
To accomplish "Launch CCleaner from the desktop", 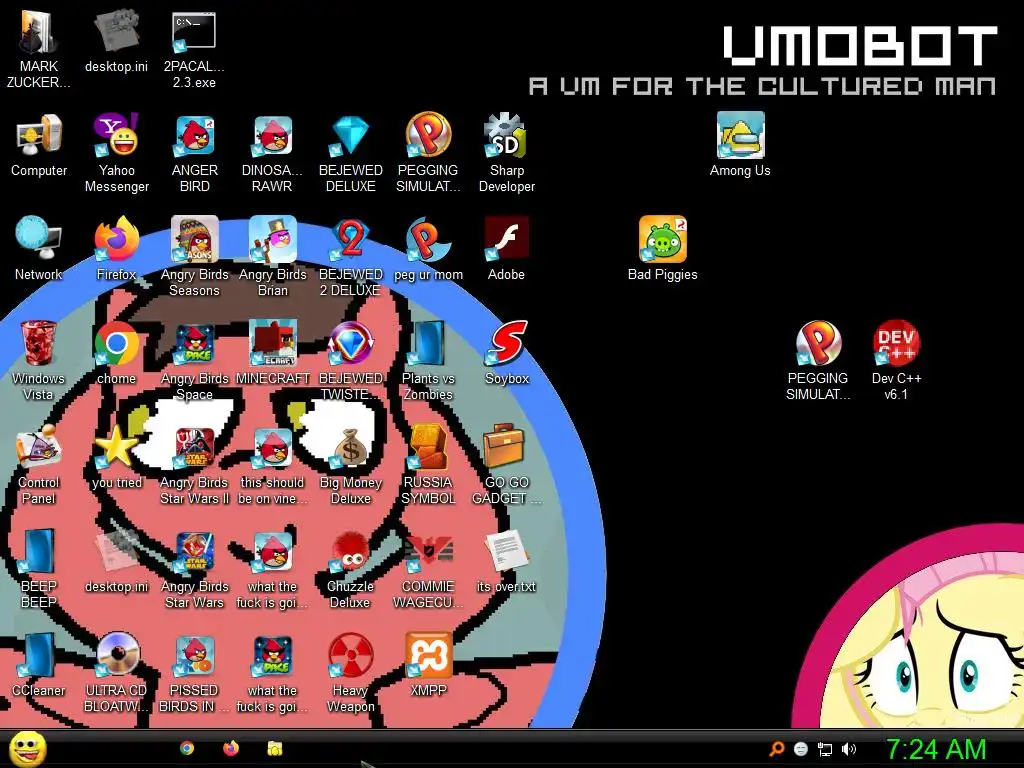I will pyautogui.click(x=39, y=655).
